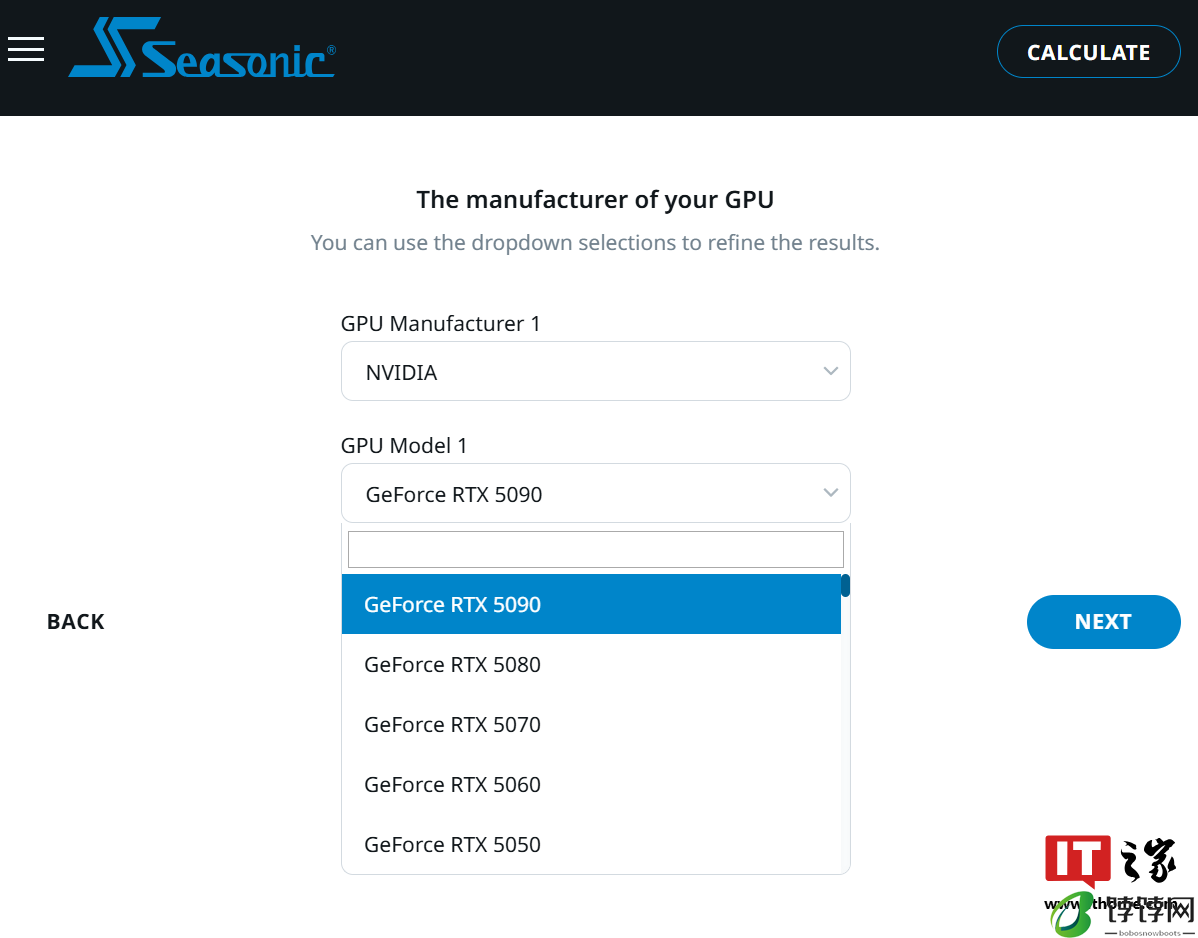Go to the NEXT step
The width and height of the screenshot is (1198, 938).
click(x=1103, y=622)
